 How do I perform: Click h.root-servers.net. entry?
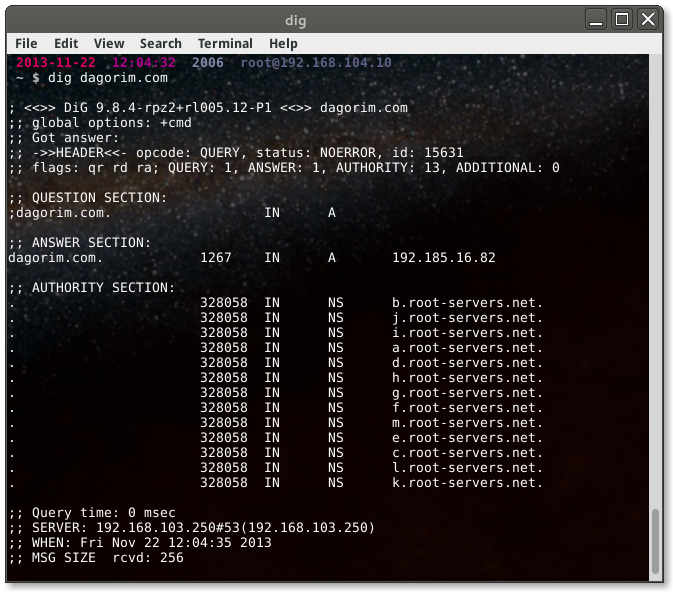[467, 378]
